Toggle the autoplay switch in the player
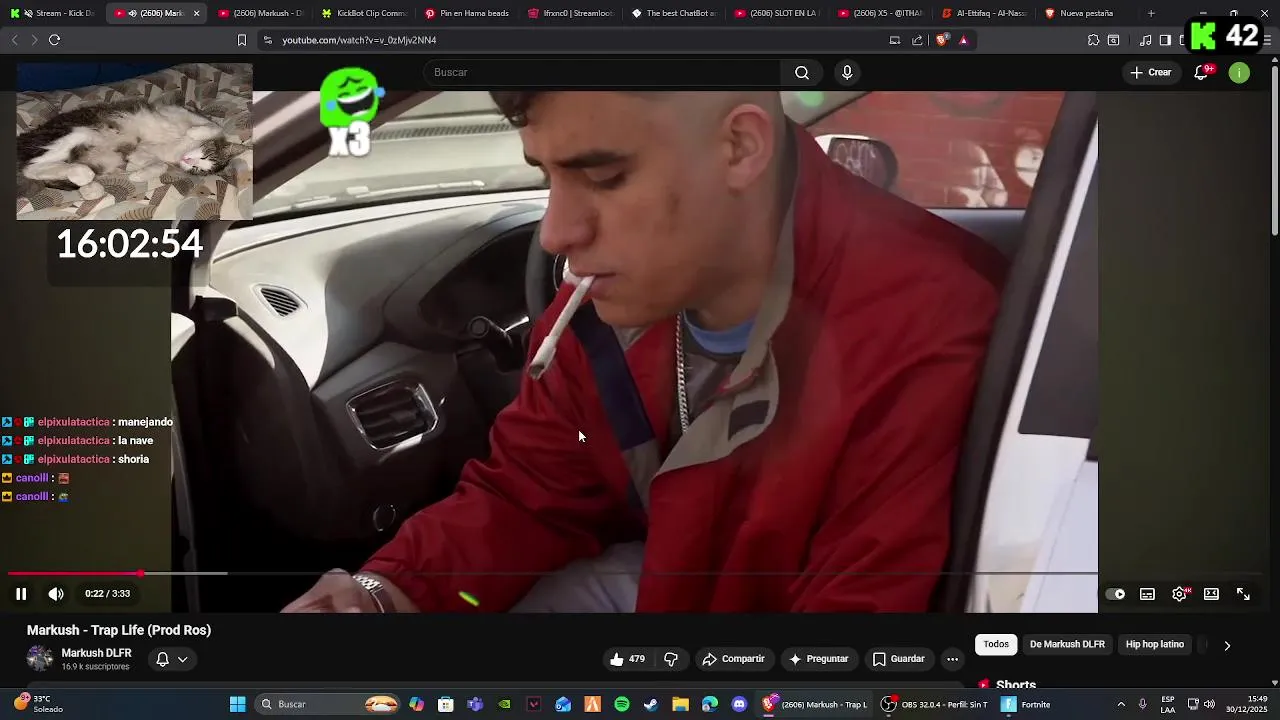The image size is (1280, 720). point(1116,594)
